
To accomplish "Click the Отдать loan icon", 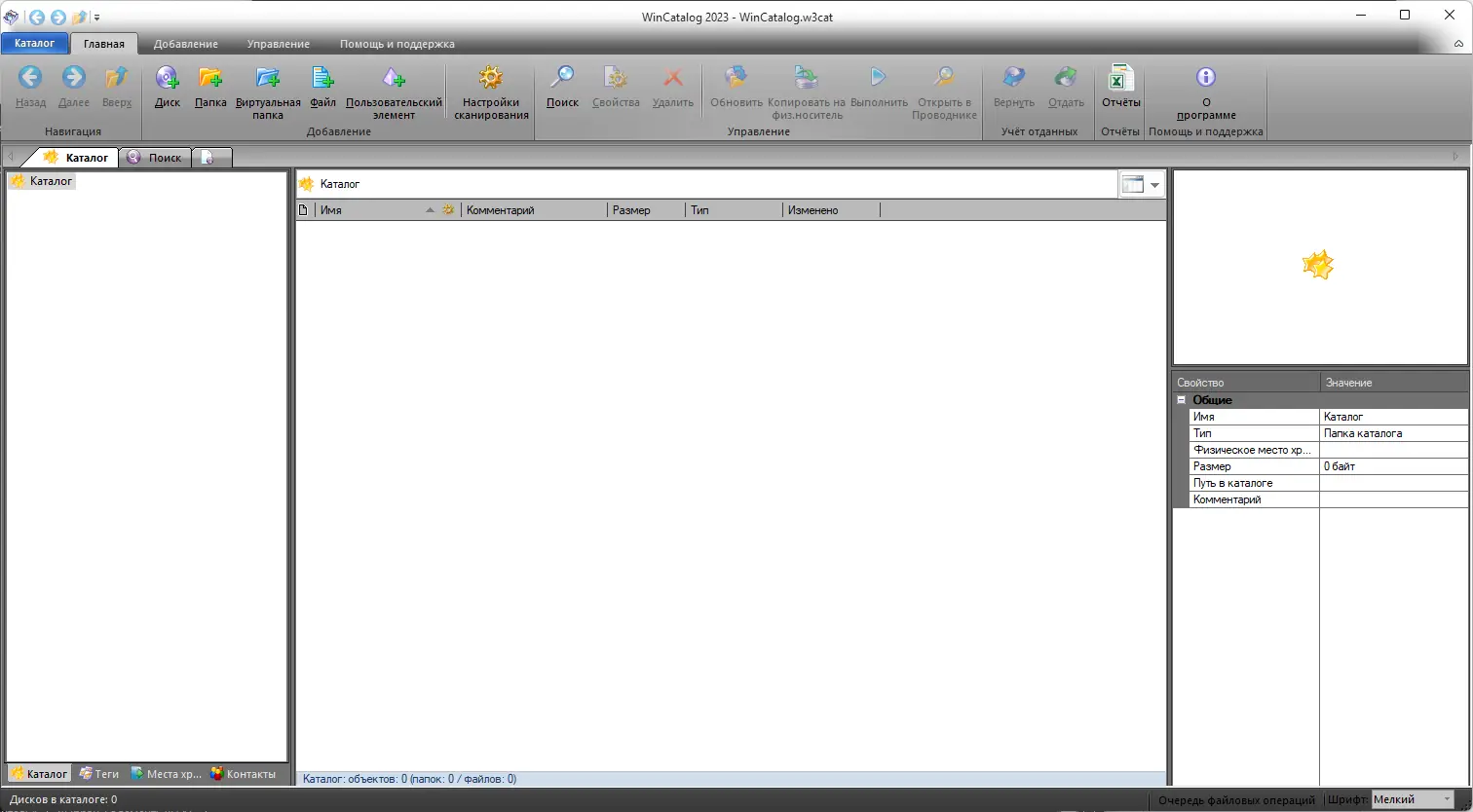I will click(x=1066, y=86).
